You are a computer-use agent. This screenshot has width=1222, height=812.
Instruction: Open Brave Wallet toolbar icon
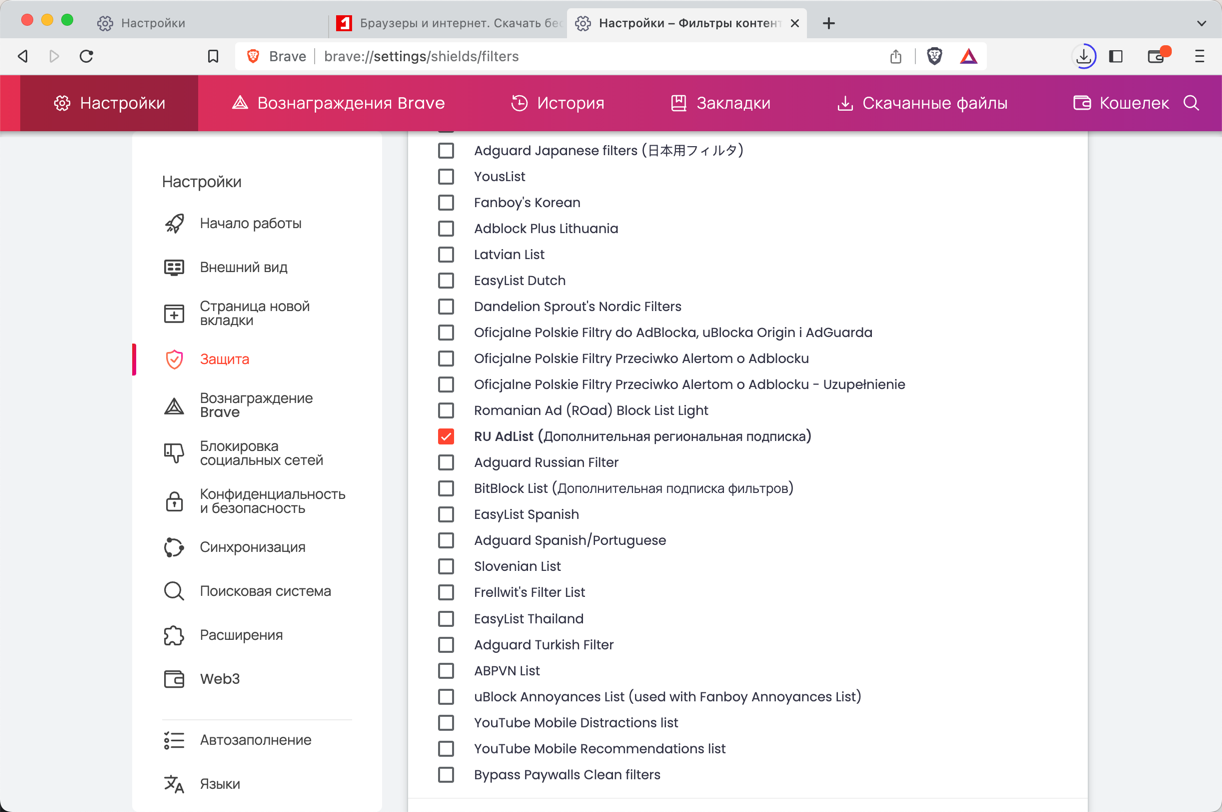click(1157, 57)
